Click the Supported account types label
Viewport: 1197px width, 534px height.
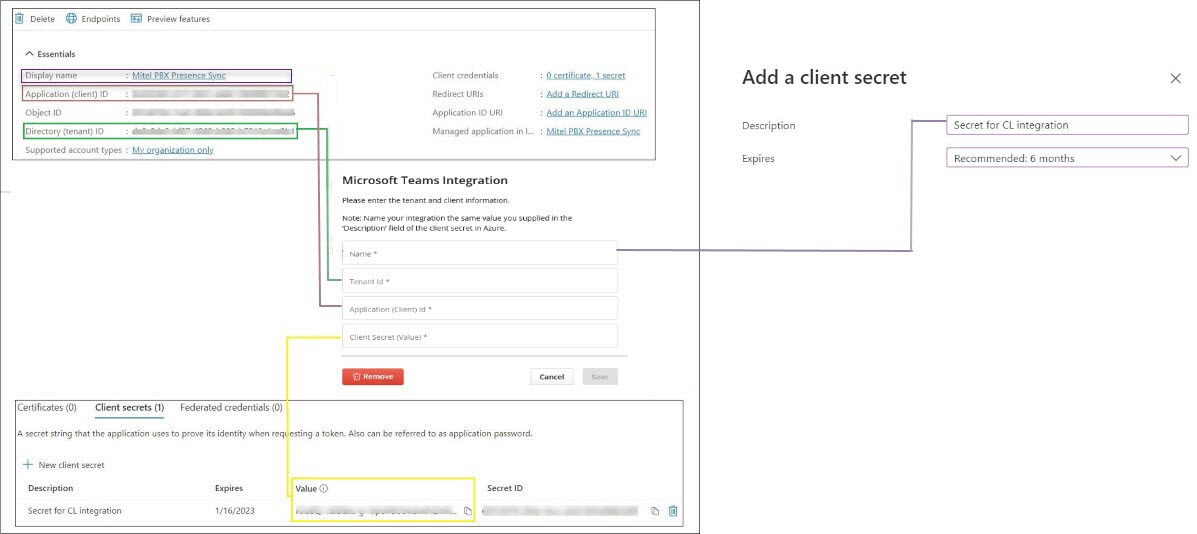(x=73, y=150)
